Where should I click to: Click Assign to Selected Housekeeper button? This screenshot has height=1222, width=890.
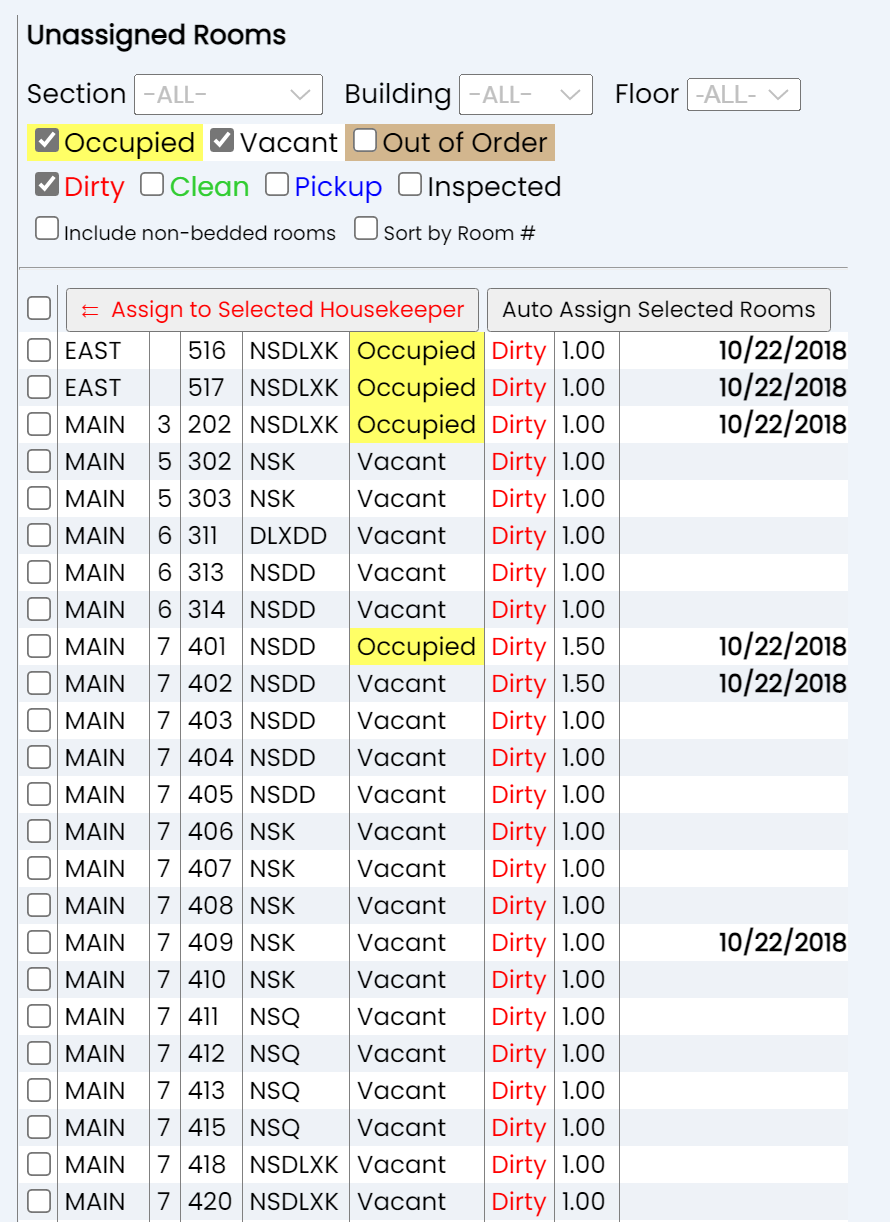[x=272, y=310]
